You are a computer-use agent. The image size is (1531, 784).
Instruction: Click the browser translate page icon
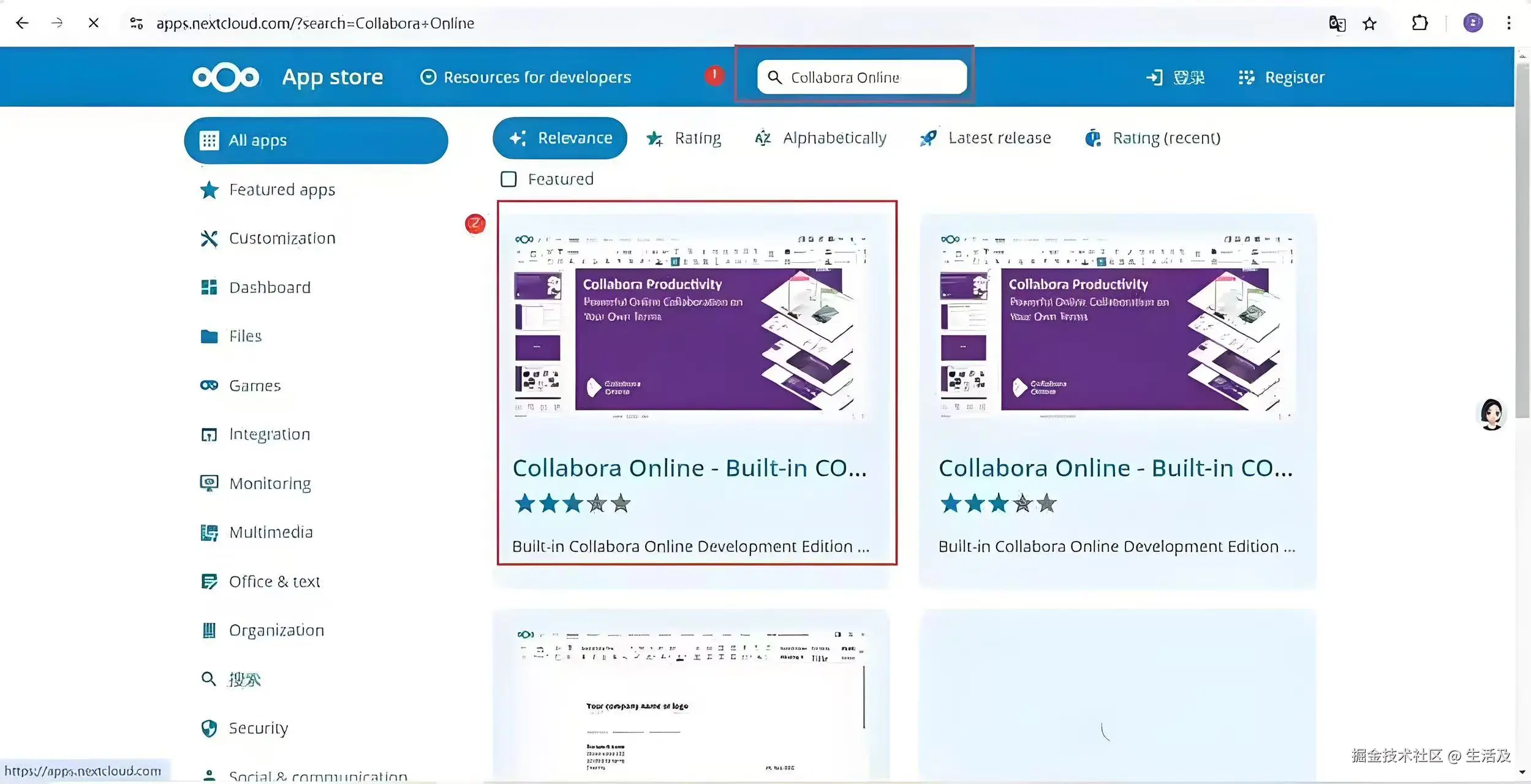1336,23
